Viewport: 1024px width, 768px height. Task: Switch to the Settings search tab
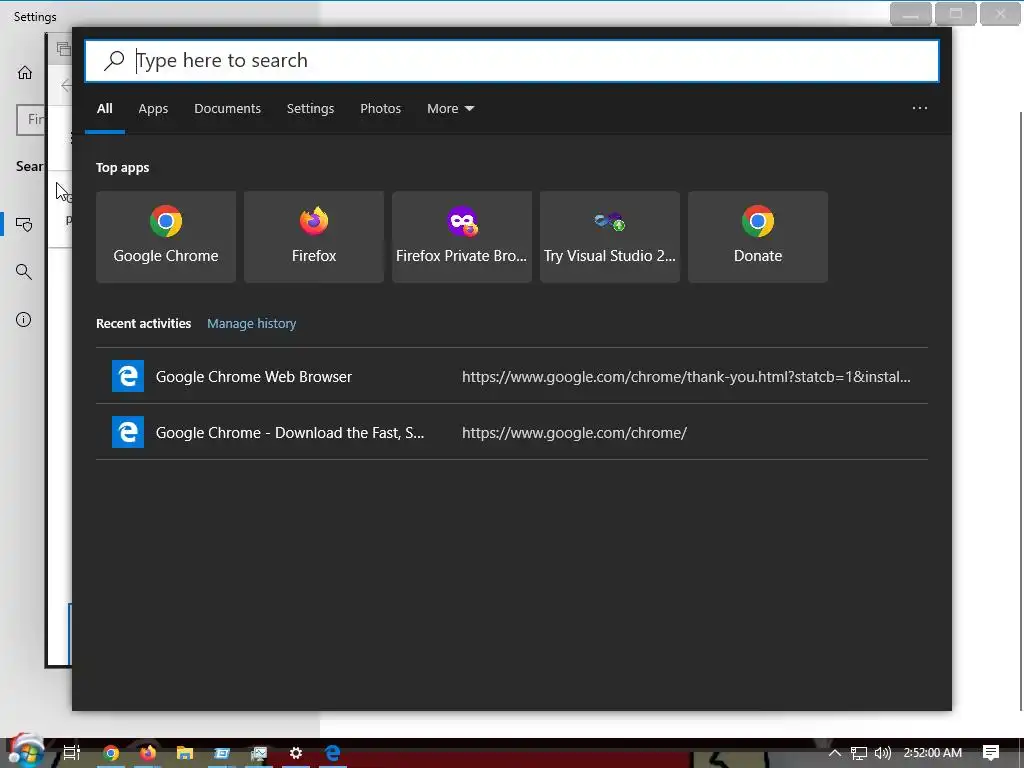310,108
